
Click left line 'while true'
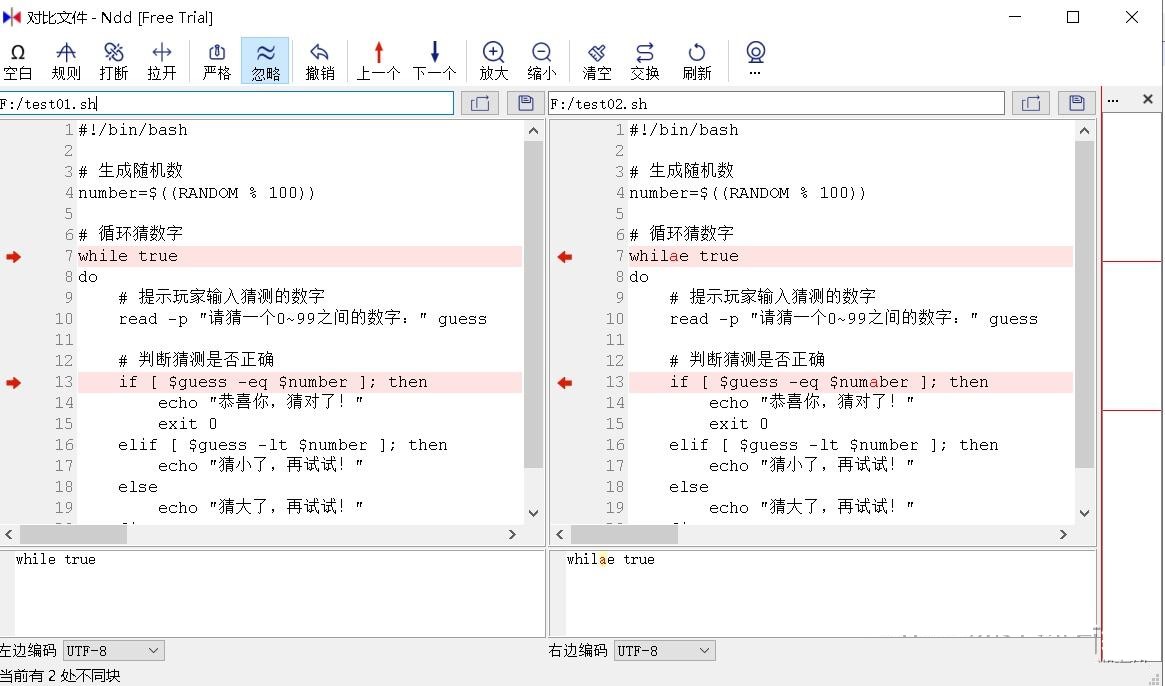click(128, 256)
